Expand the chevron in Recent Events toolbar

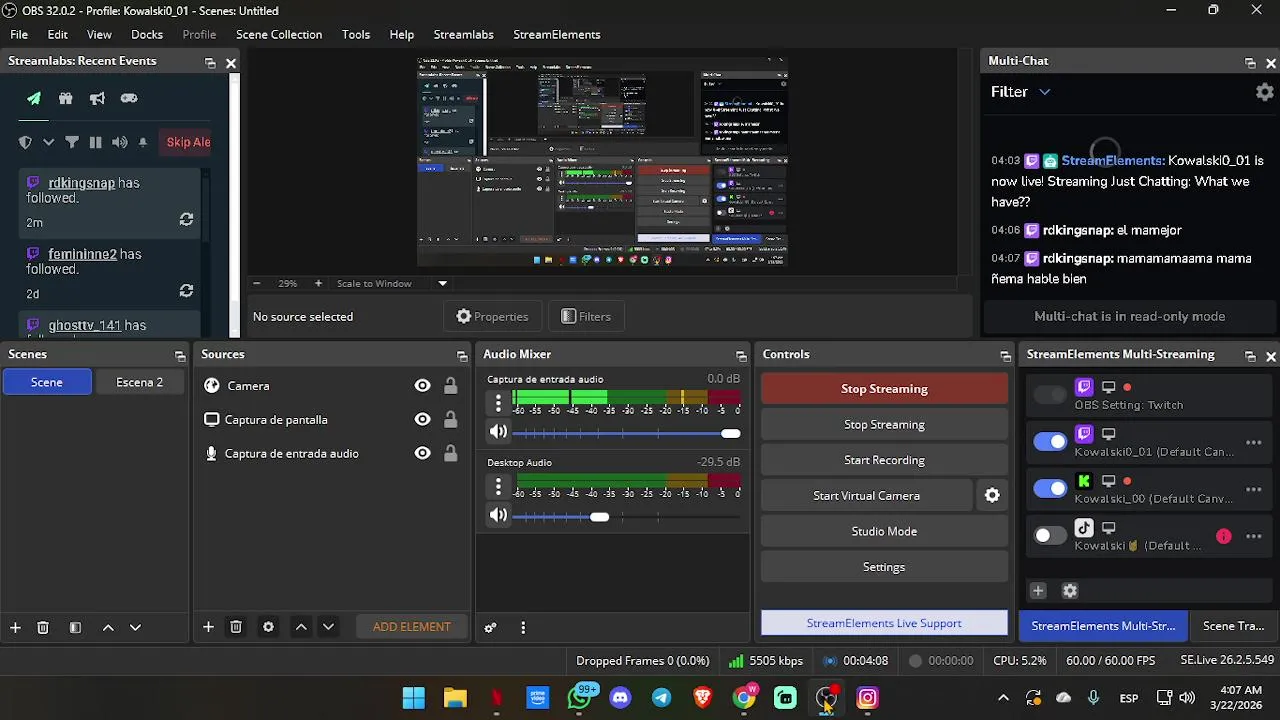click(48, 142)
